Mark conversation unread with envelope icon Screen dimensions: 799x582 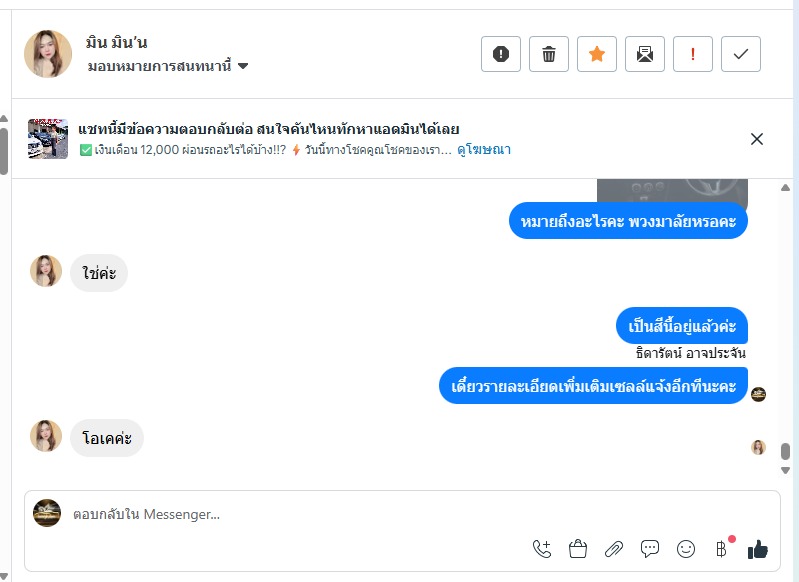645,54
